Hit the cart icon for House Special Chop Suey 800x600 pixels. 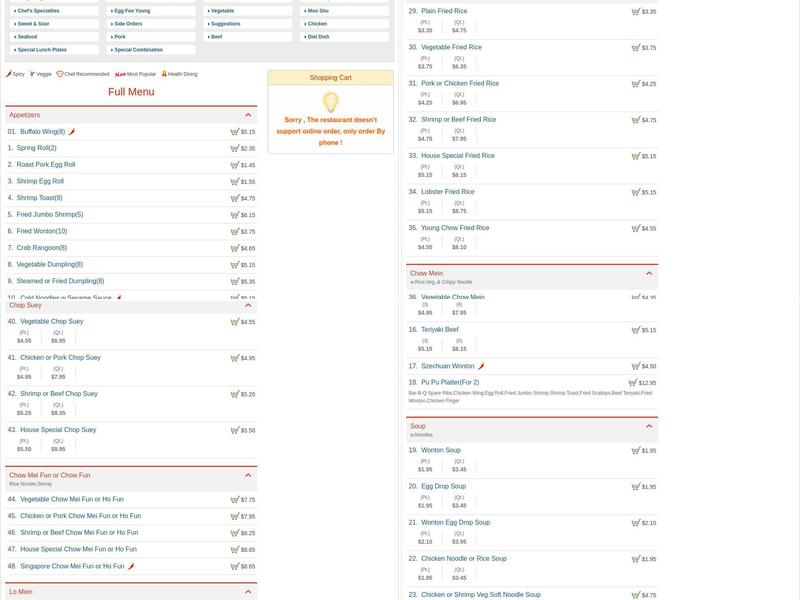235,430
